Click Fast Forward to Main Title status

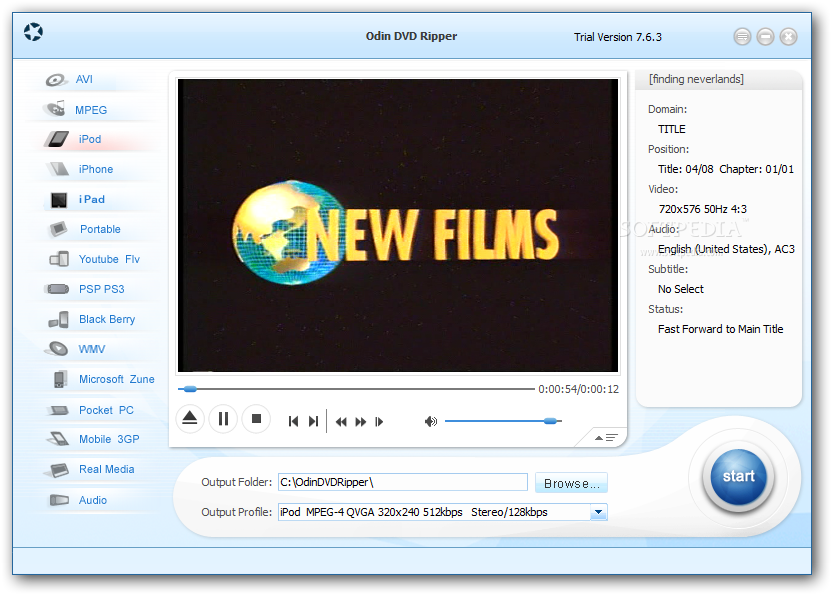pos(721,329)
